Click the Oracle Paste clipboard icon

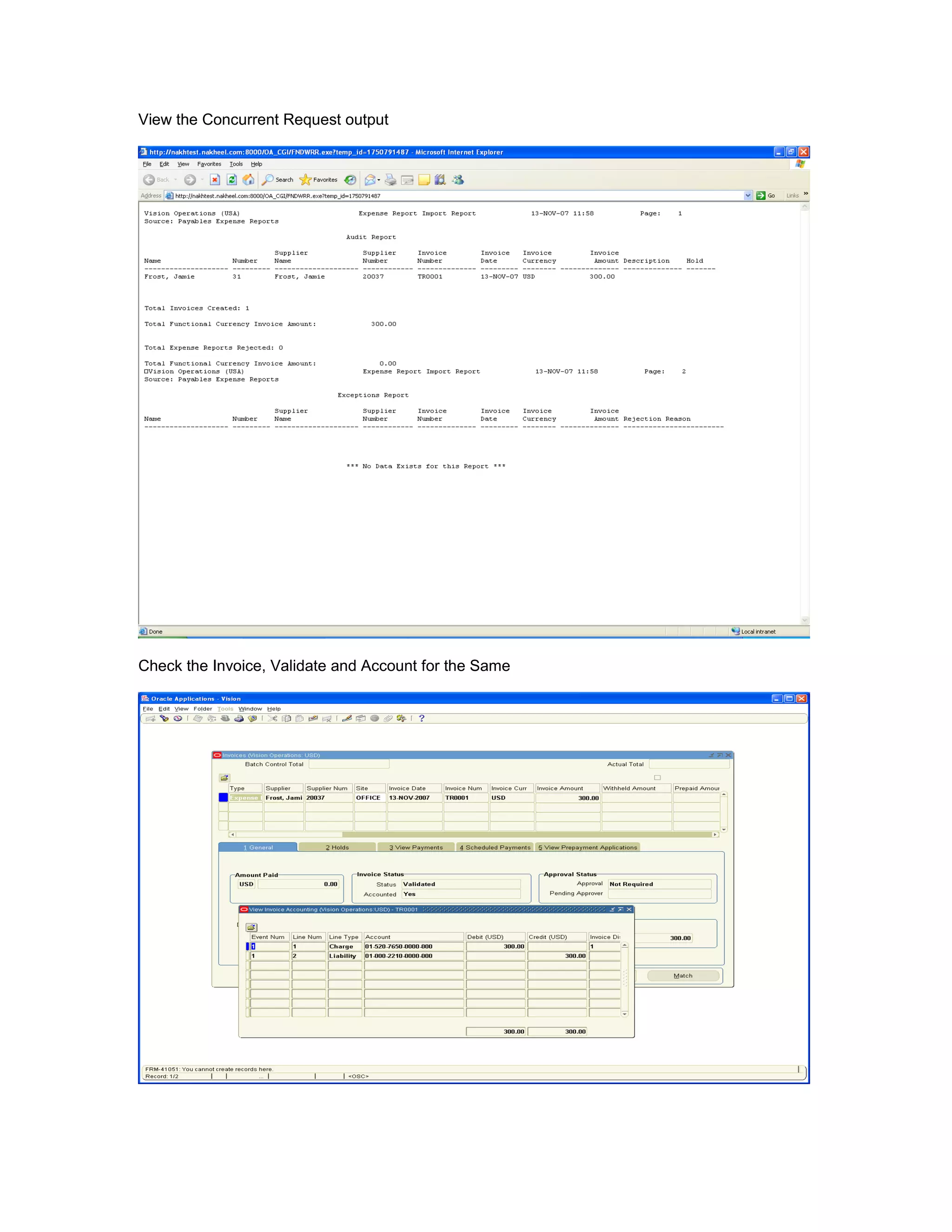click(x=299, y=718)
